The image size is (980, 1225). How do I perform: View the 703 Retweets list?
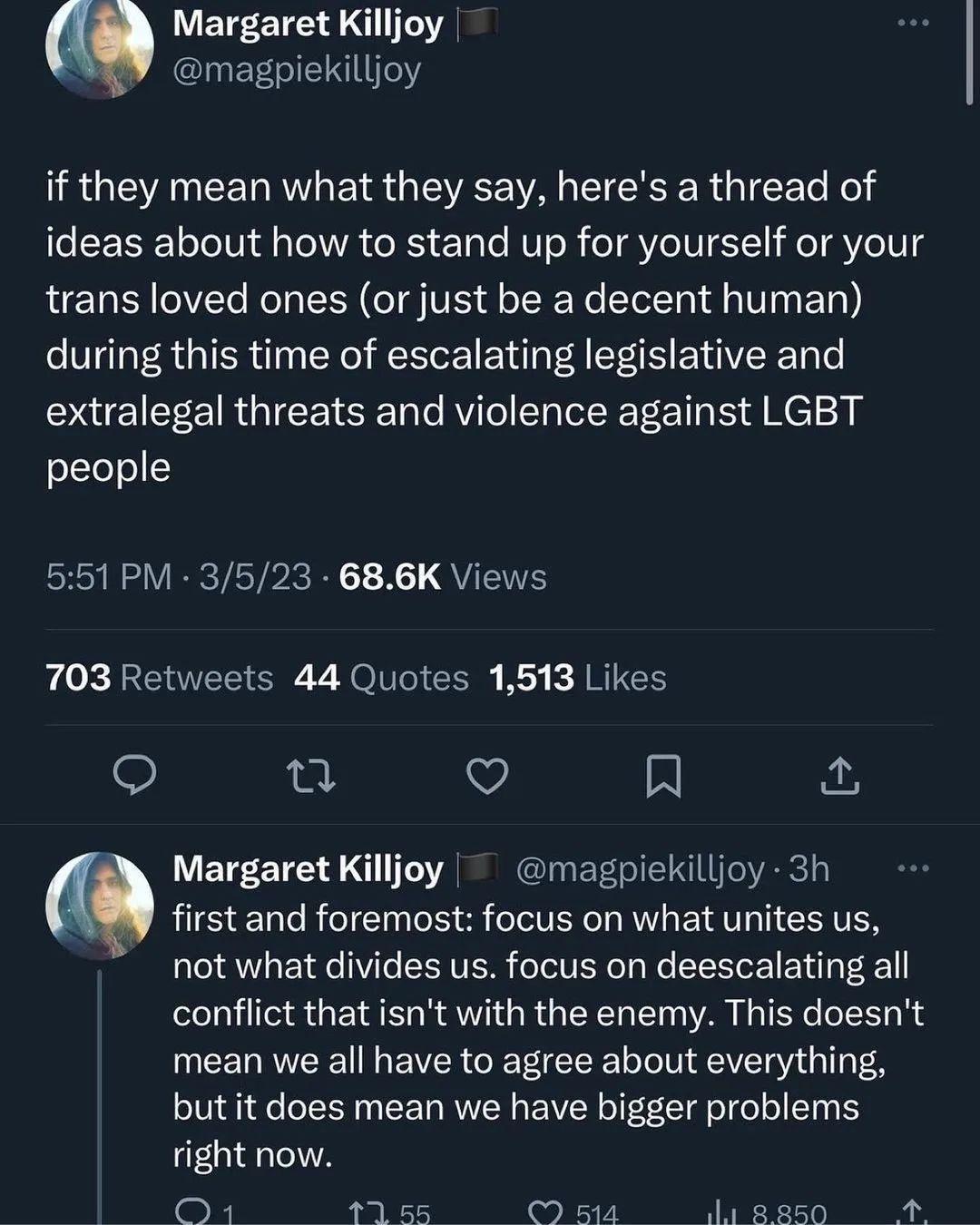[161, 677]
